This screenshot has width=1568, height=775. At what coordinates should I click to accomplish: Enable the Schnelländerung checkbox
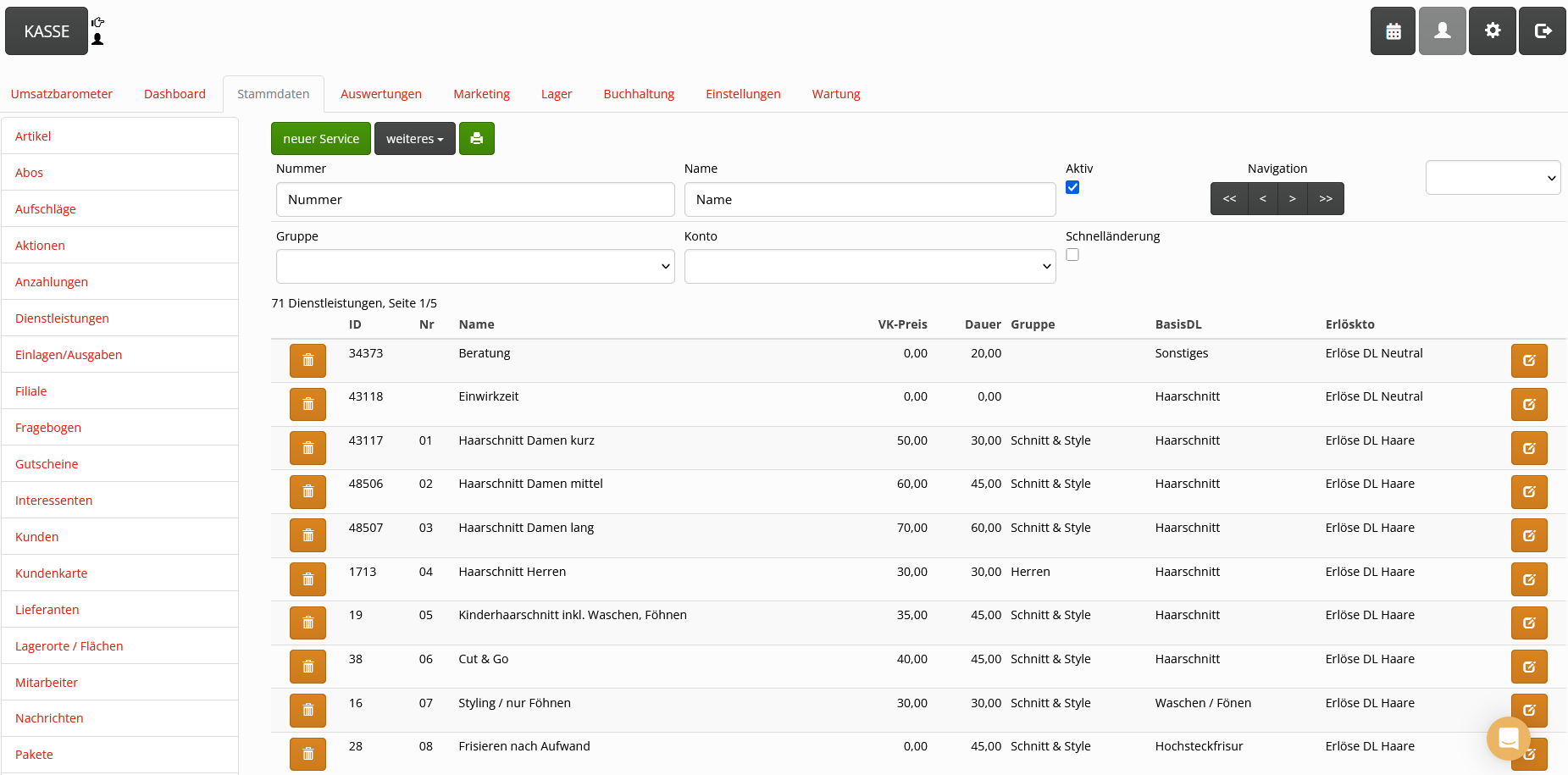(1072, 255)
